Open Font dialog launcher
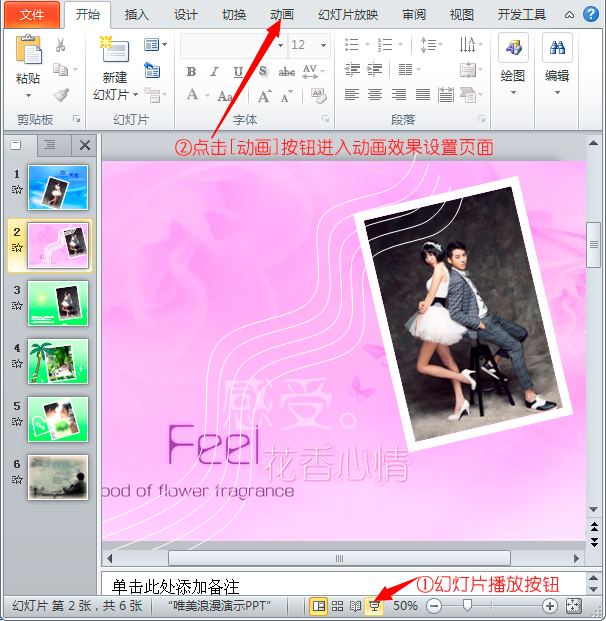Viewport: 606px width, 621px height. (x=325, y=118)
